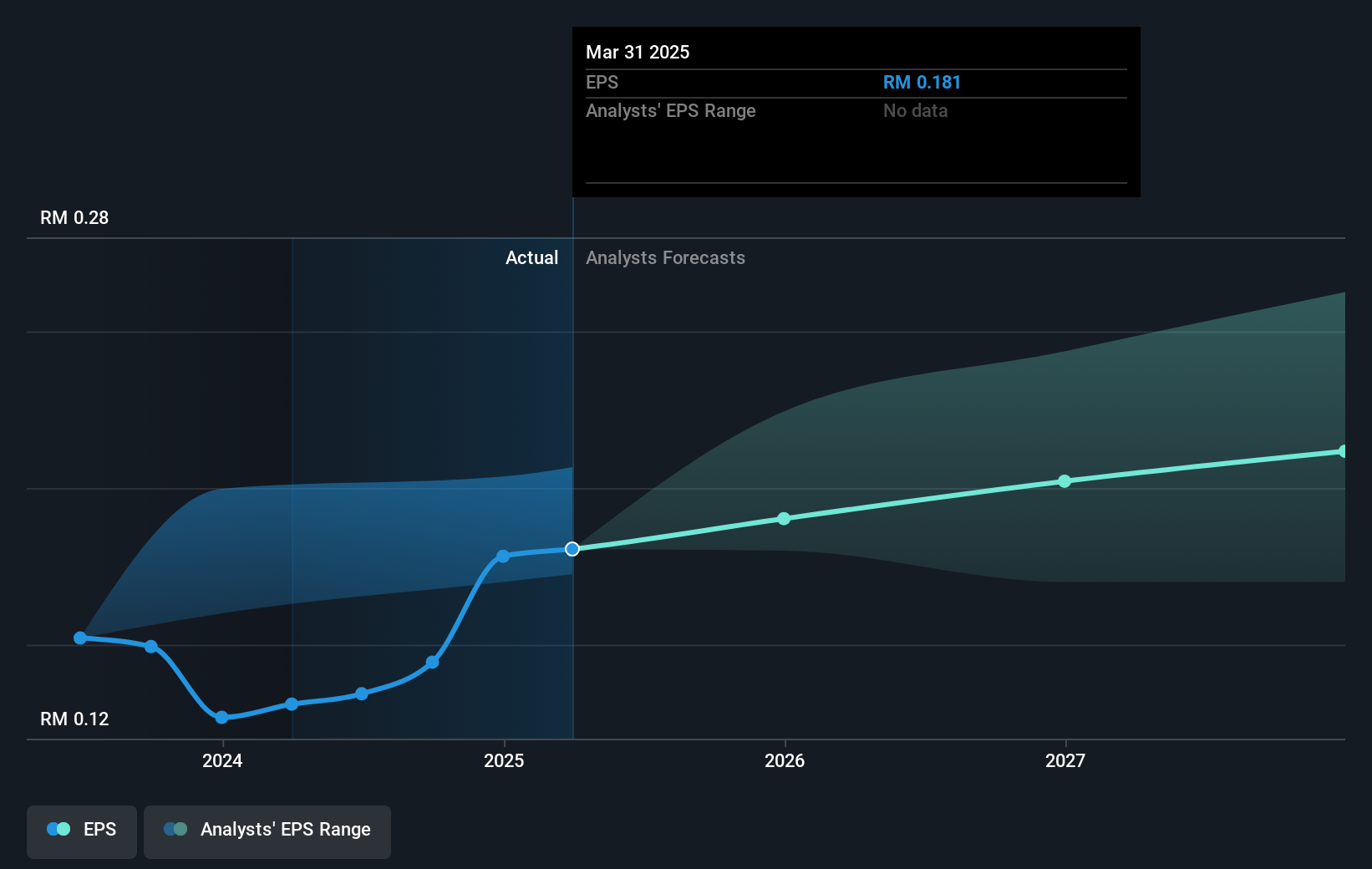Click the 2027 x-axis label
This screenshot has width=1372, height=869.
click(x=1065, y=760)
